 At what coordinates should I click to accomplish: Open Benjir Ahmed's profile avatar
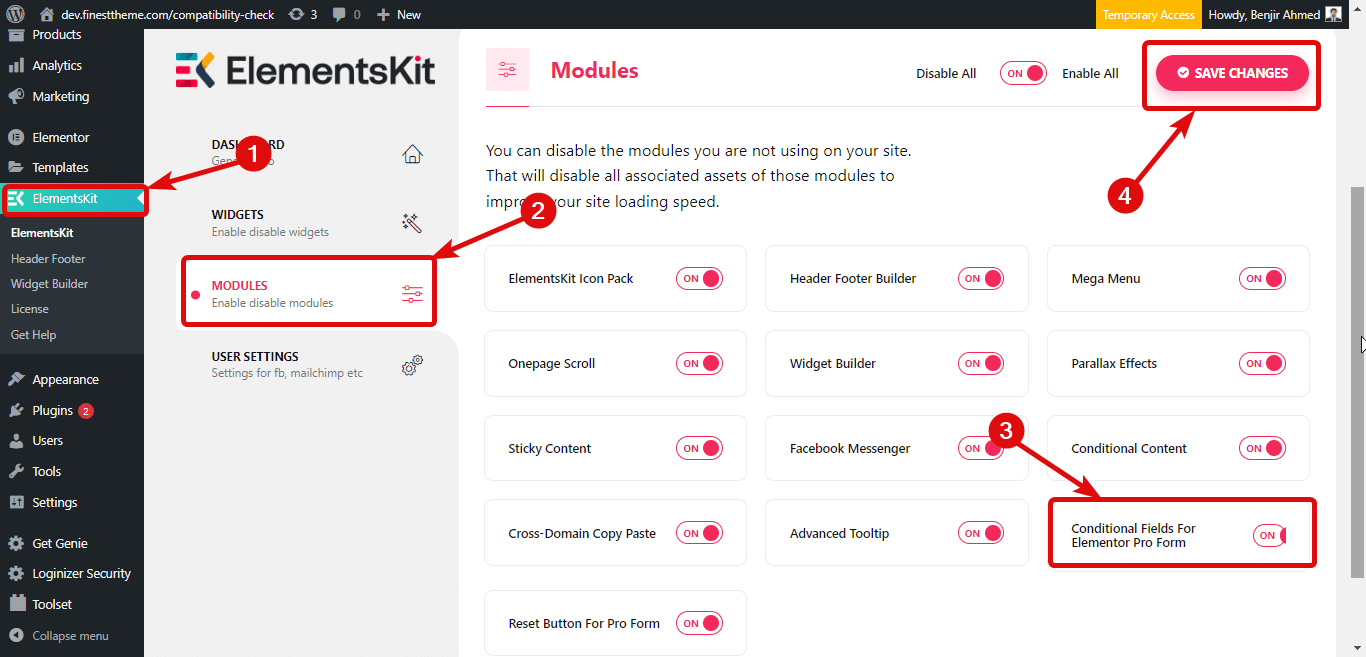click(1334, 14)
